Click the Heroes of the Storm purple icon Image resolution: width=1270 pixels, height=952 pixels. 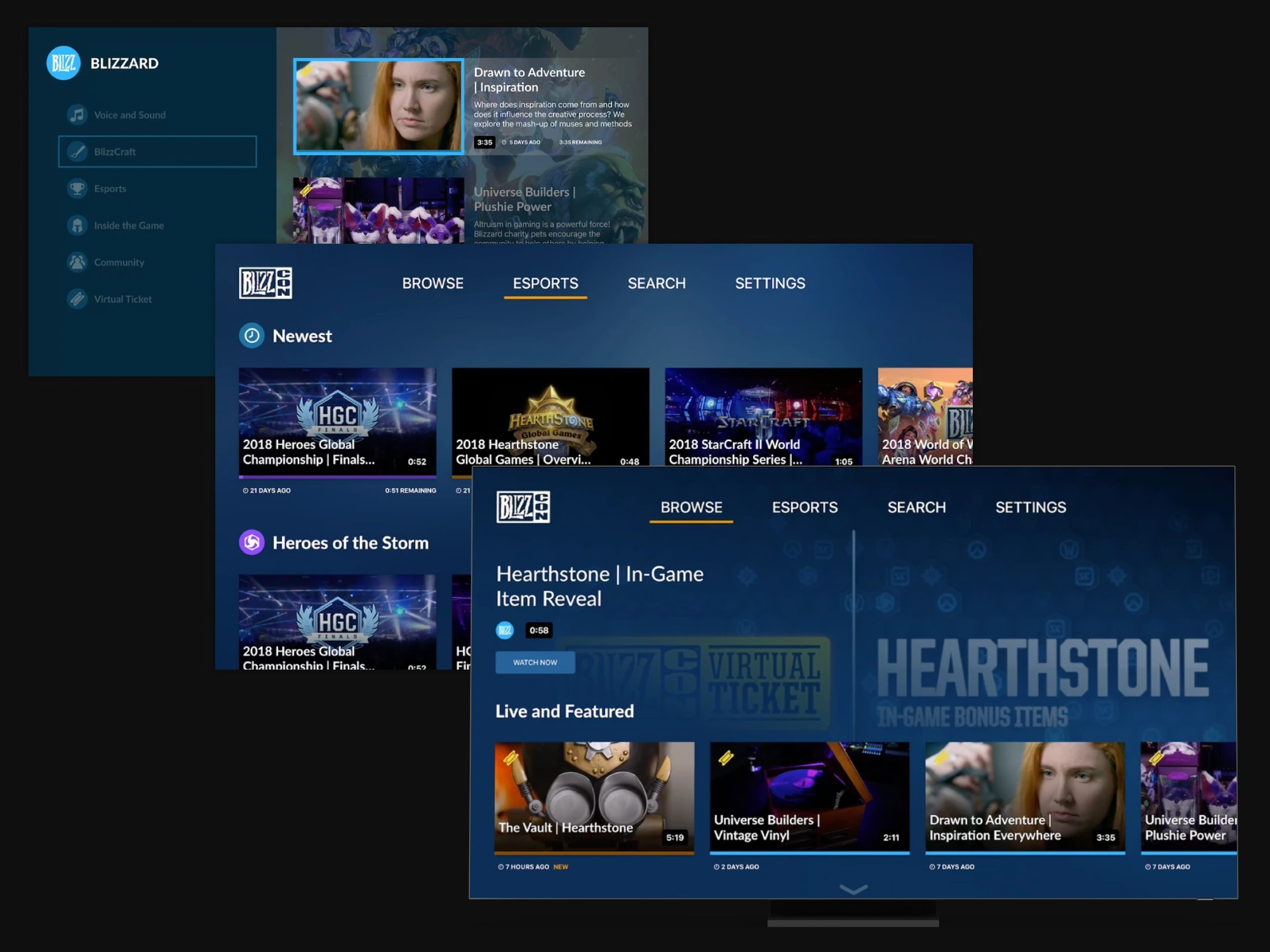251,543
